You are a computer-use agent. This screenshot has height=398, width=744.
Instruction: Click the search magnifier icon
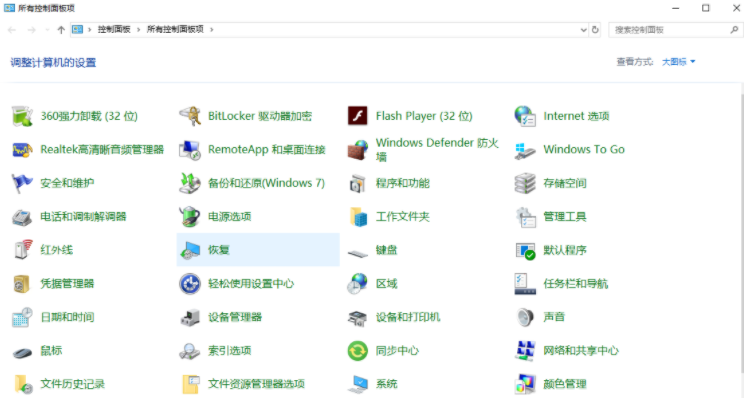click(x=734, y=30)
